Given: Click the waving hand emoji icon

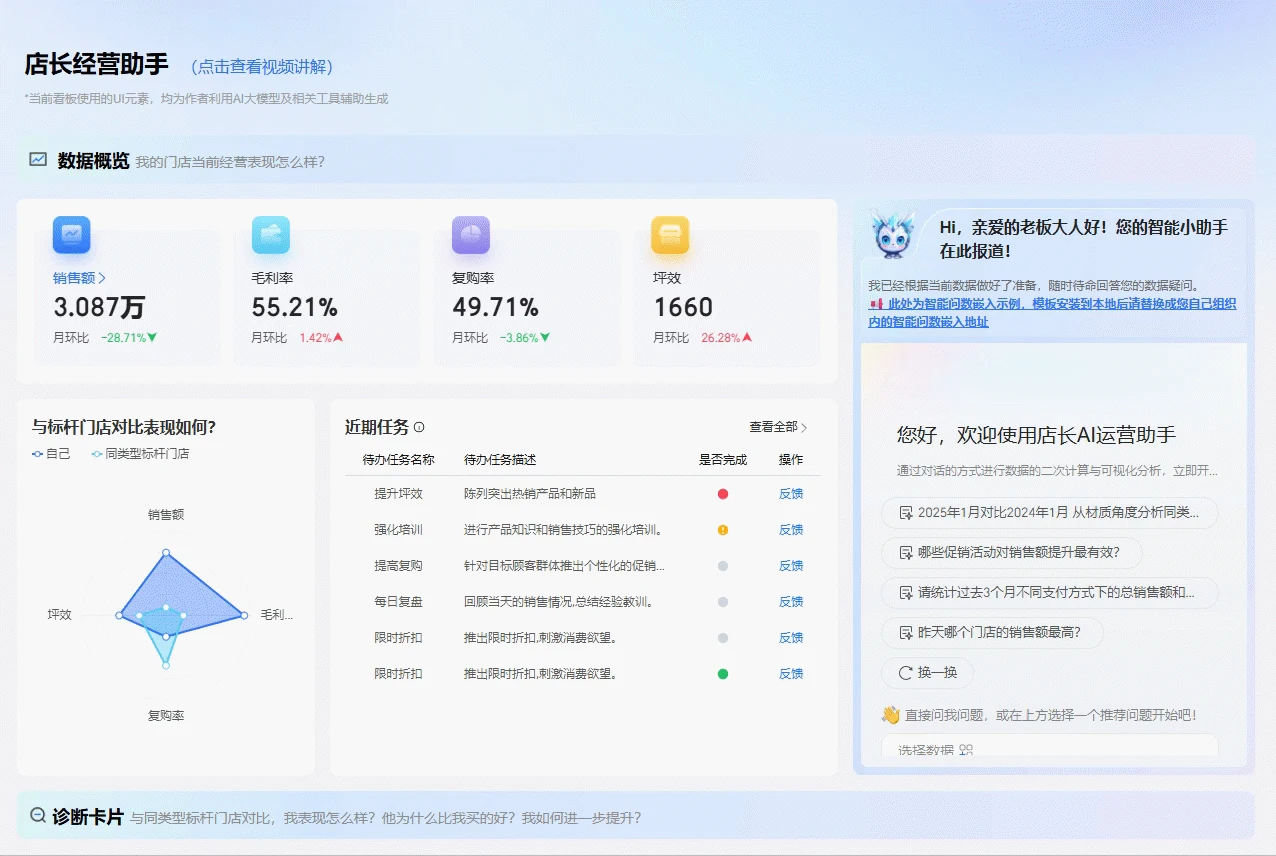Looking at the screenshot, I should pos(891,715).
